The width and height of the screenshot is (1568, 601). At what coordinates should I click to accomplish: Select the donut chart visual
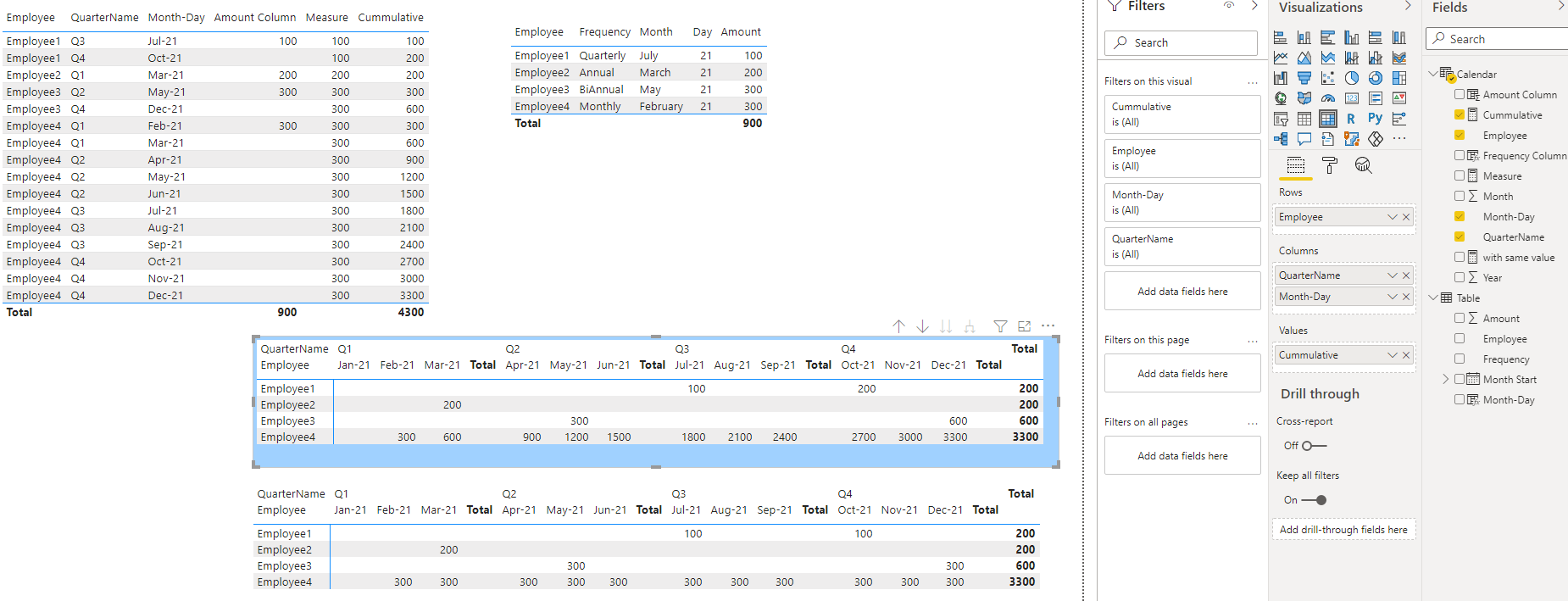coord(1376,78)
